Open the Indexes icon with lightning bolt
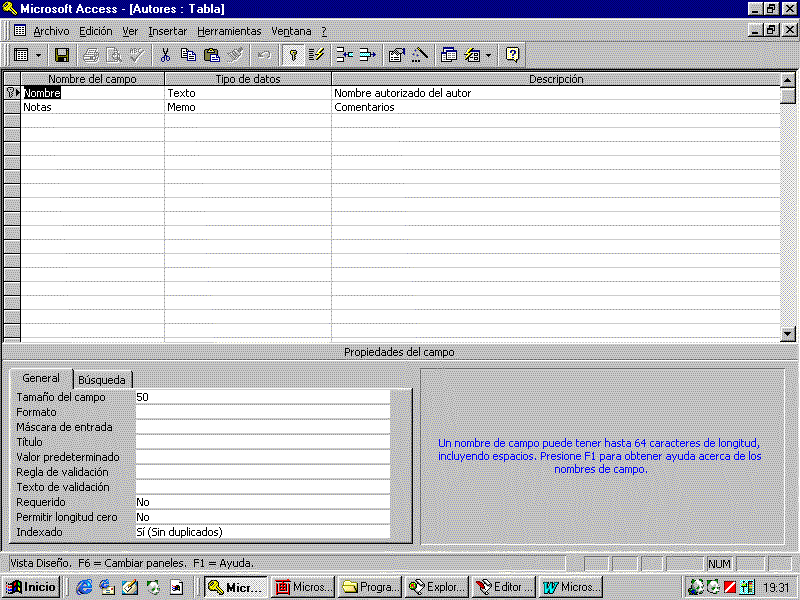 point(316,55)
